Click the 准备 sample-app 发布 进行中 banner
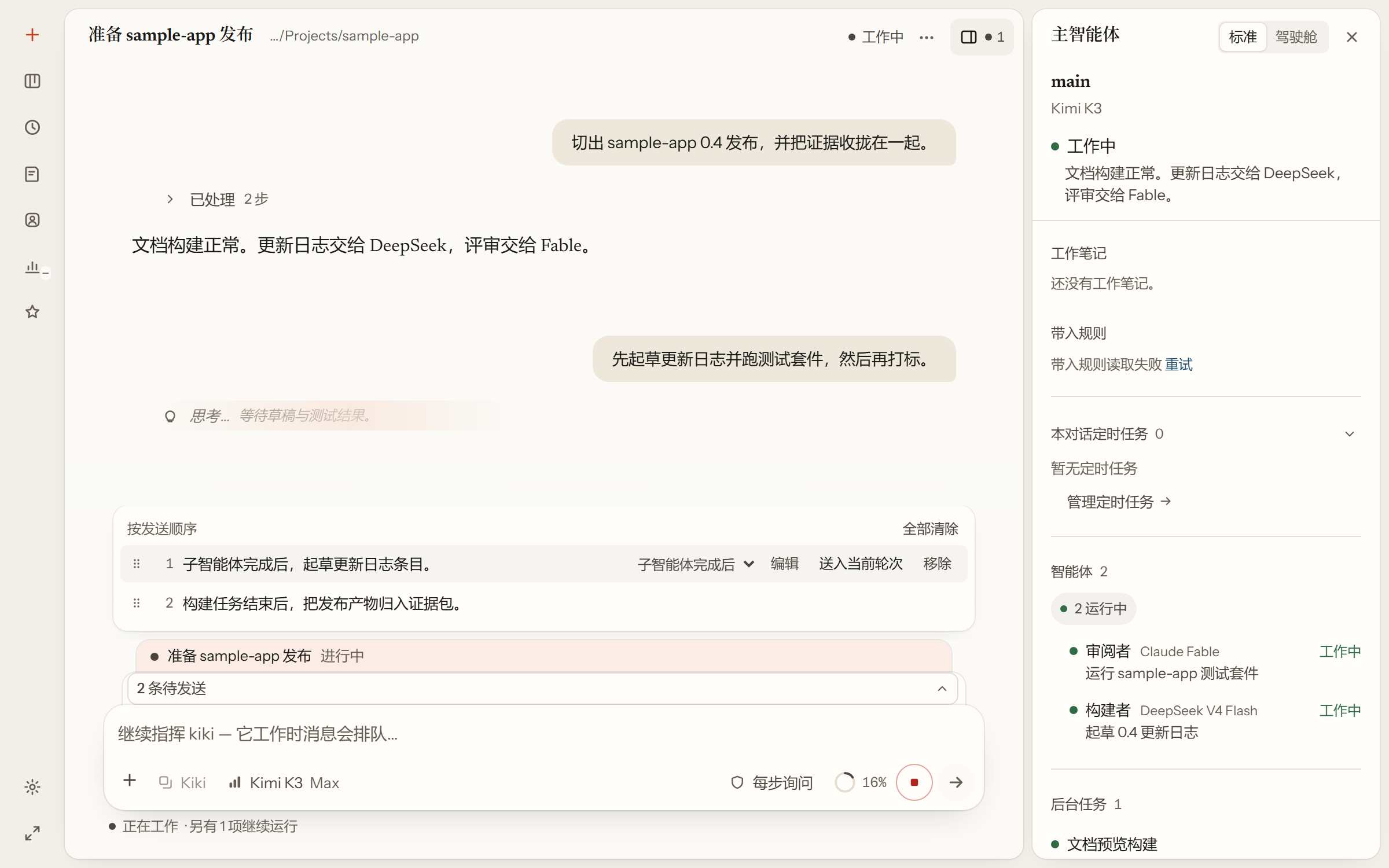The height and width of the screenshot is (868, 1389). pos(544,656)
